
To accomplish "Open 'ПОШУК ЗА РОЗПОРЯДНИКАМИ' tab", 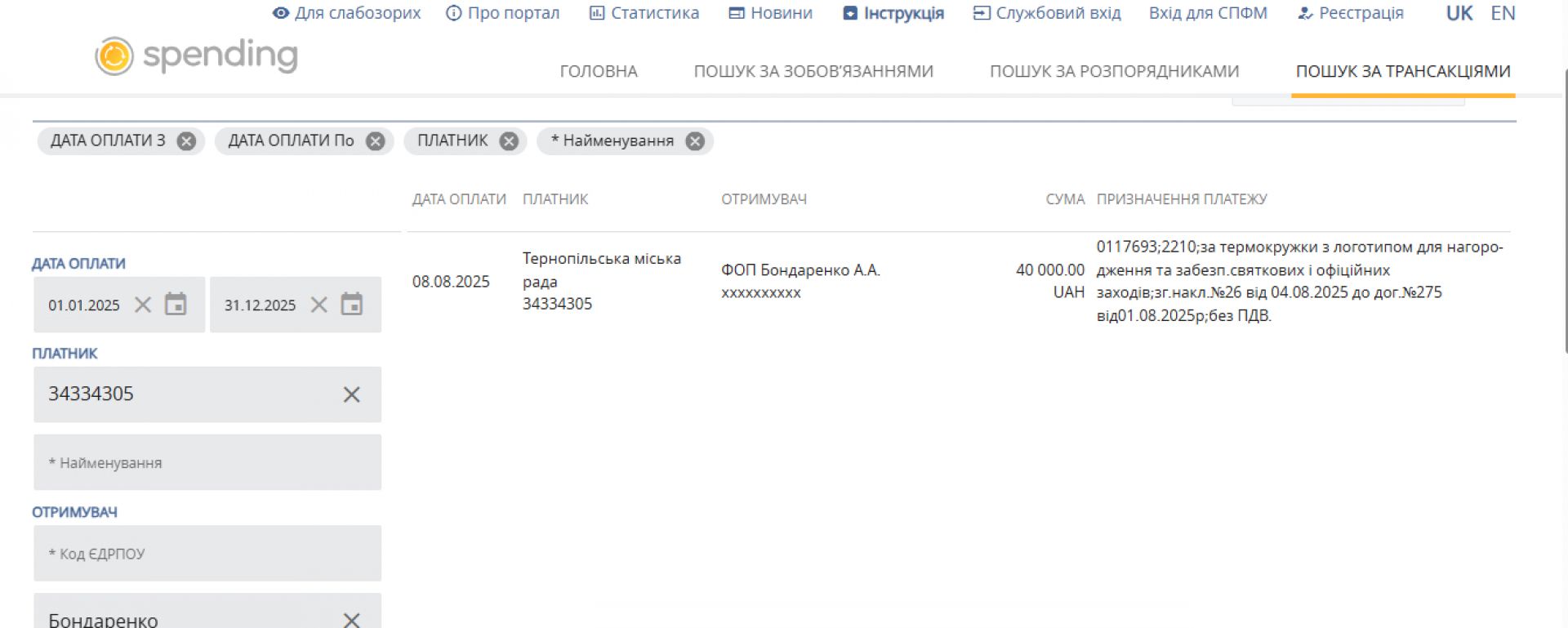I will [1114, 71].
